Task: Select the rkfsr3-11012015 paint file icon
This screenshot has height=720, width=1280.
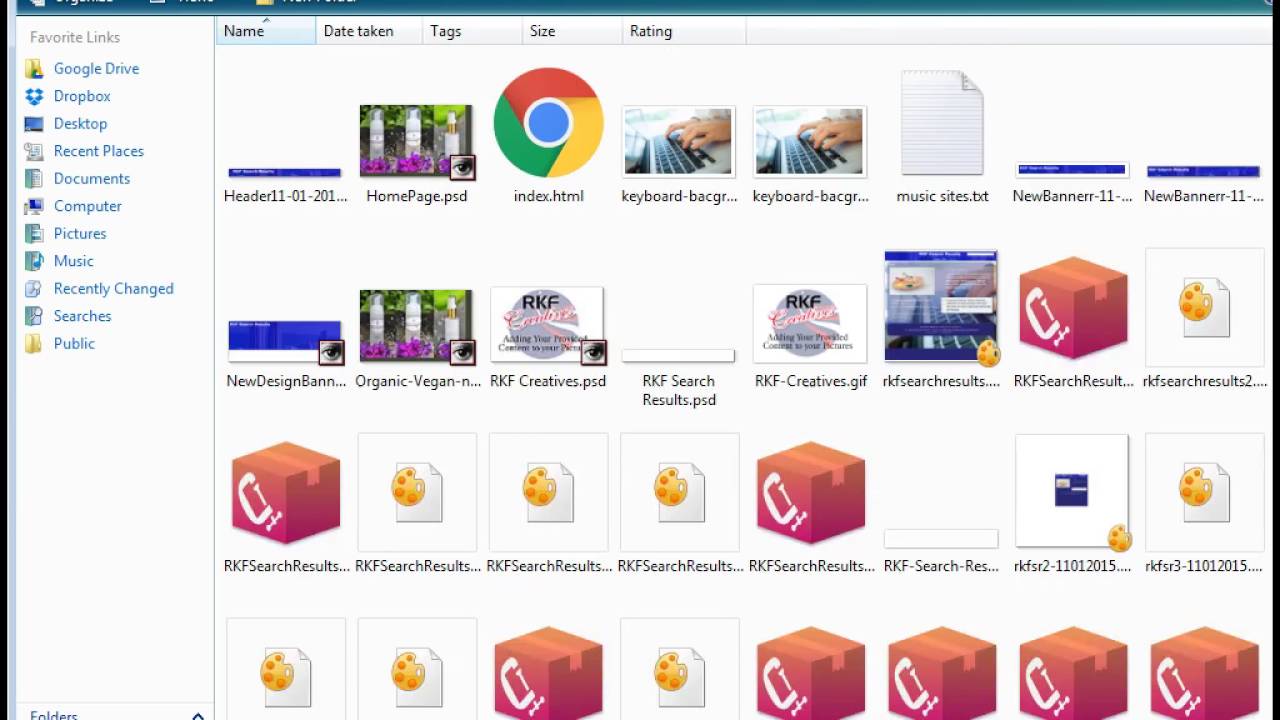Action: 1204,492
